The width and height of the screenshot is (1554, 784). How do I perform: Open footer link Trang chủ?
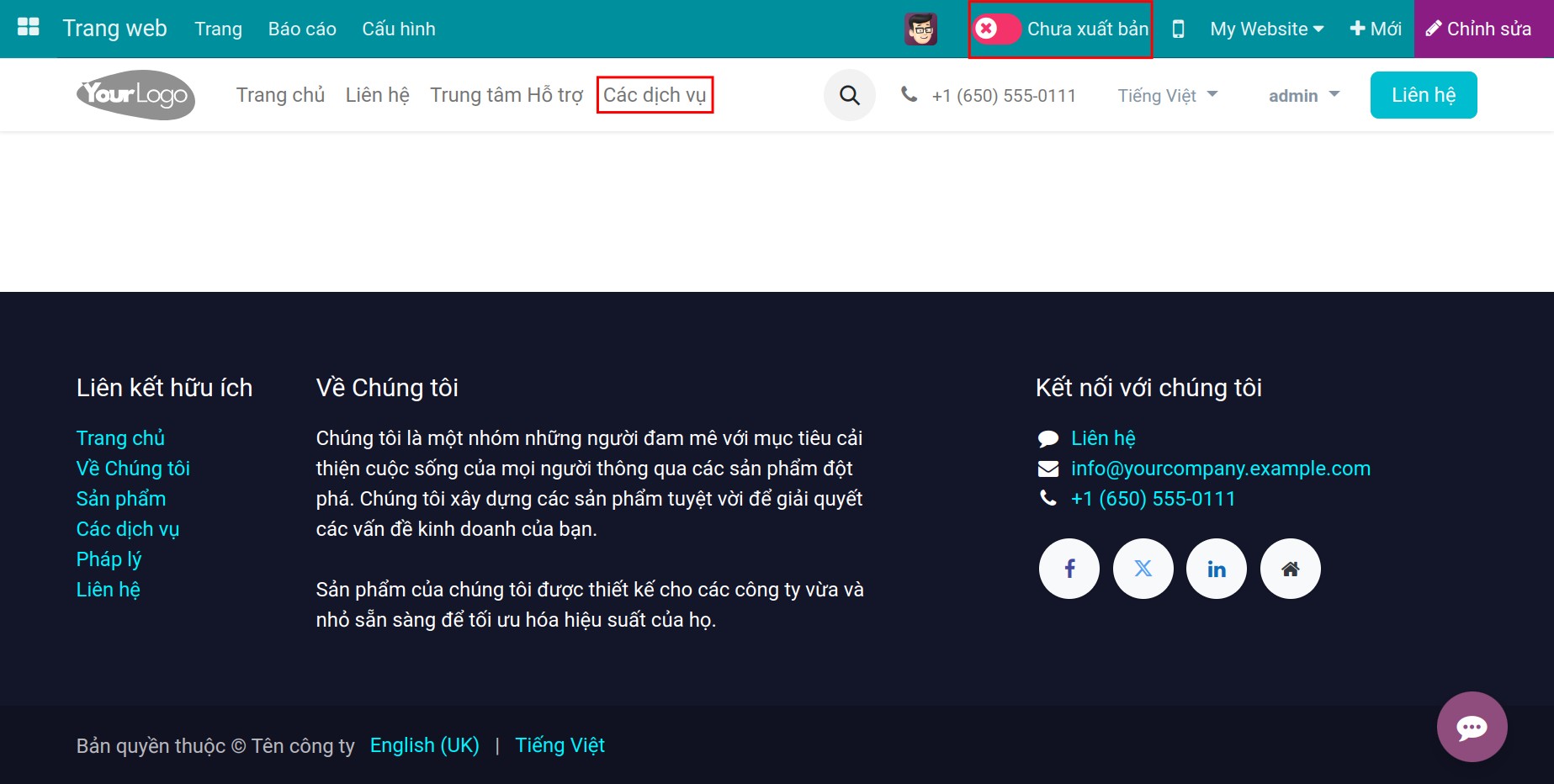point(120,438)
